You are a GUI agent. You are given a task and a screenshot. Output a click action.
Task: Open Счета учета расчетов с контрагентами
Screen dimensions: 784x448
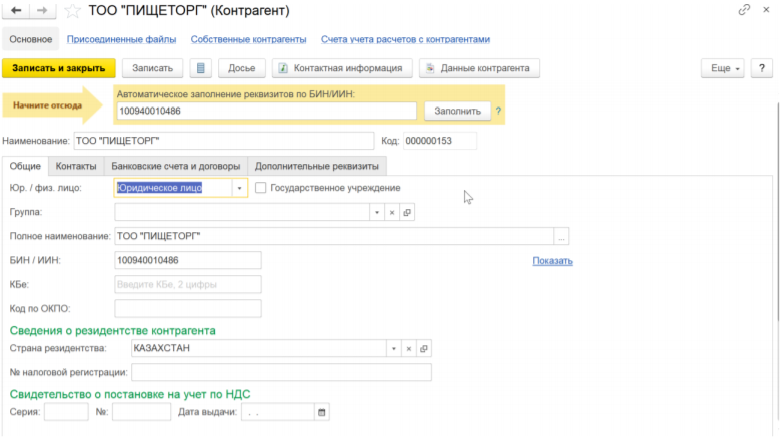pyautogui.click(x=406, y=39)
